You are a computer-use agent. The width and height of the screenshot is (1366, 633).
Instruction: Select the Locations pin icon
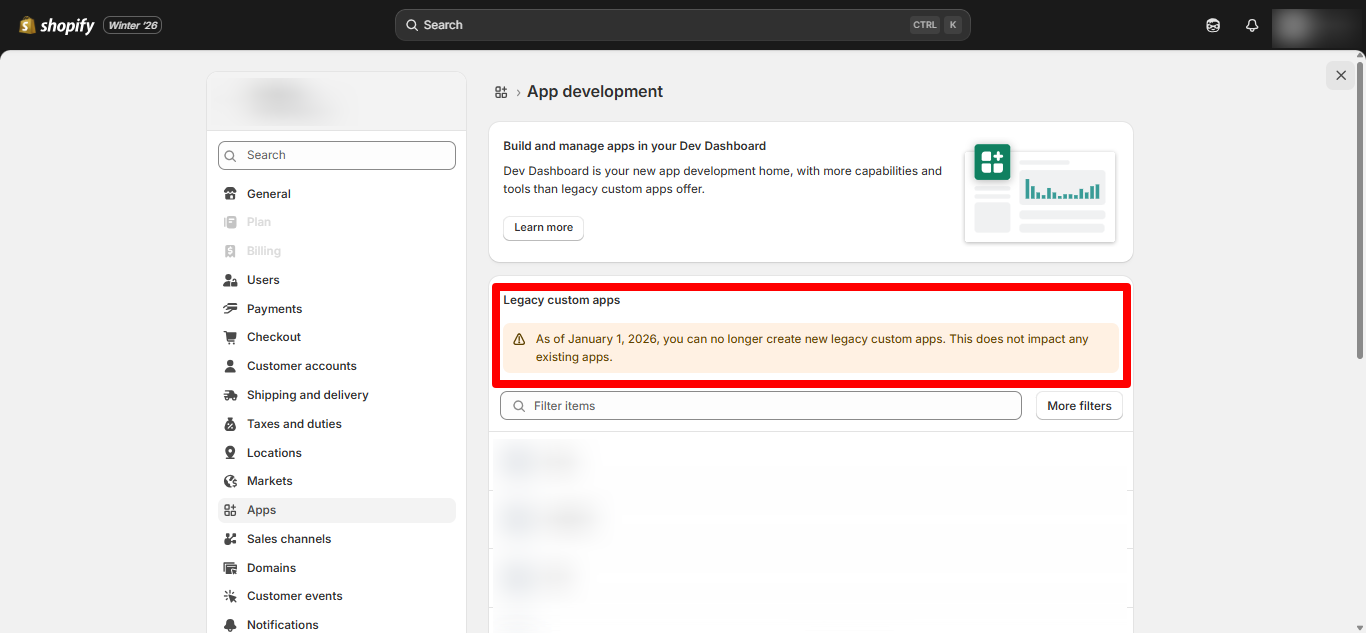(231, 452)
